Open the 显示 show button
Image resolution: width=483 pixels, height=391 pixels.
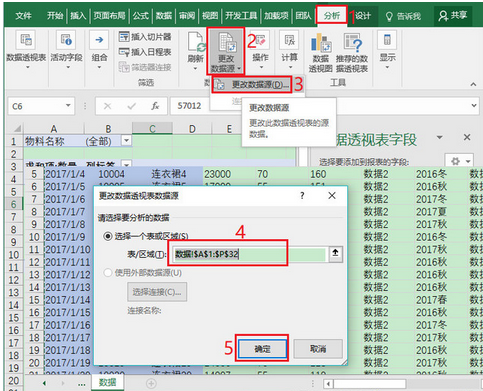click(387, 50)
